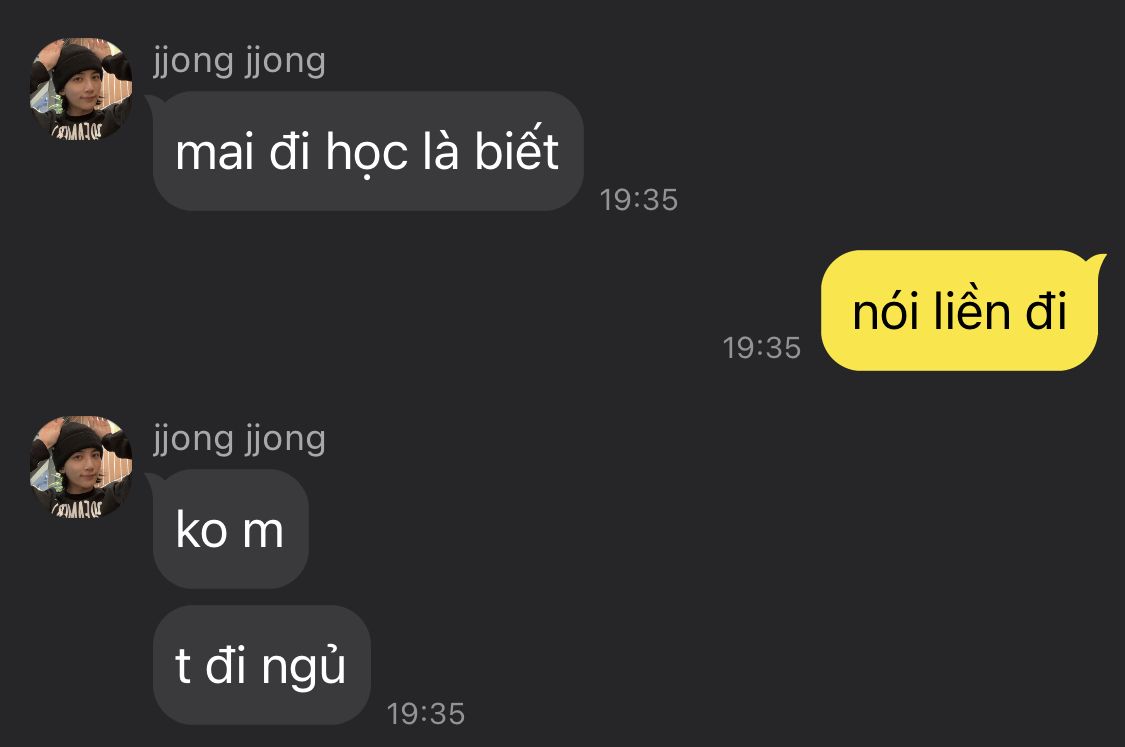
Task: Click sender name 'jjong jjong' above 'ko m'
Action: point(240,440)
